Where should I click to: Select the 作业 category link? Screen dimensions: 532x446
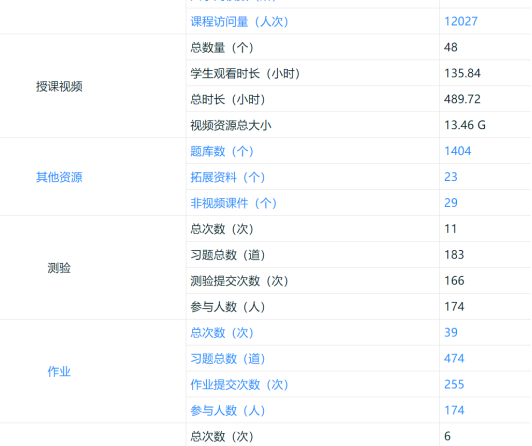coord(59,372)
